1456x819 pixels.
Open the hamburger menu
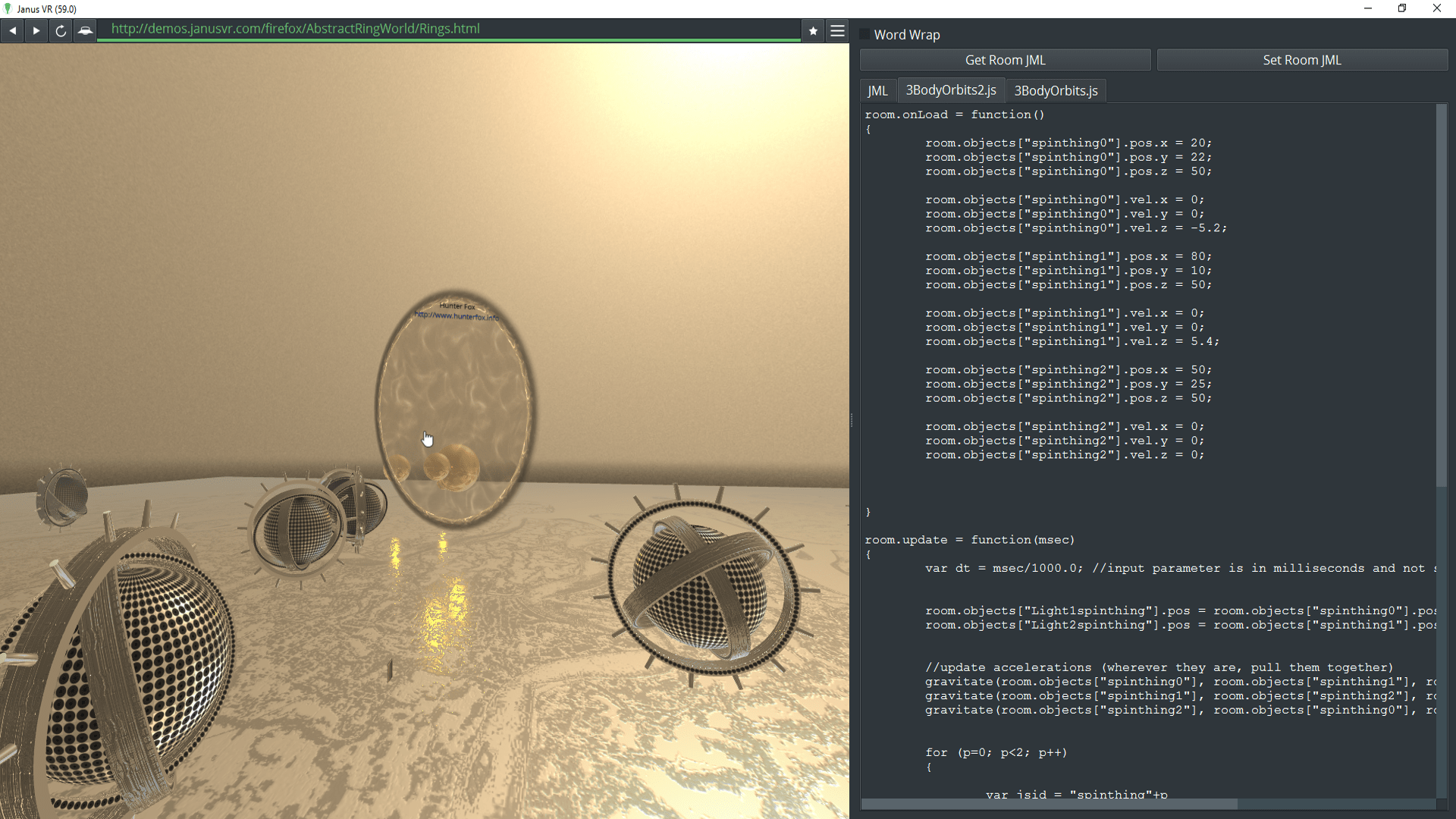[x=836, y=30]
